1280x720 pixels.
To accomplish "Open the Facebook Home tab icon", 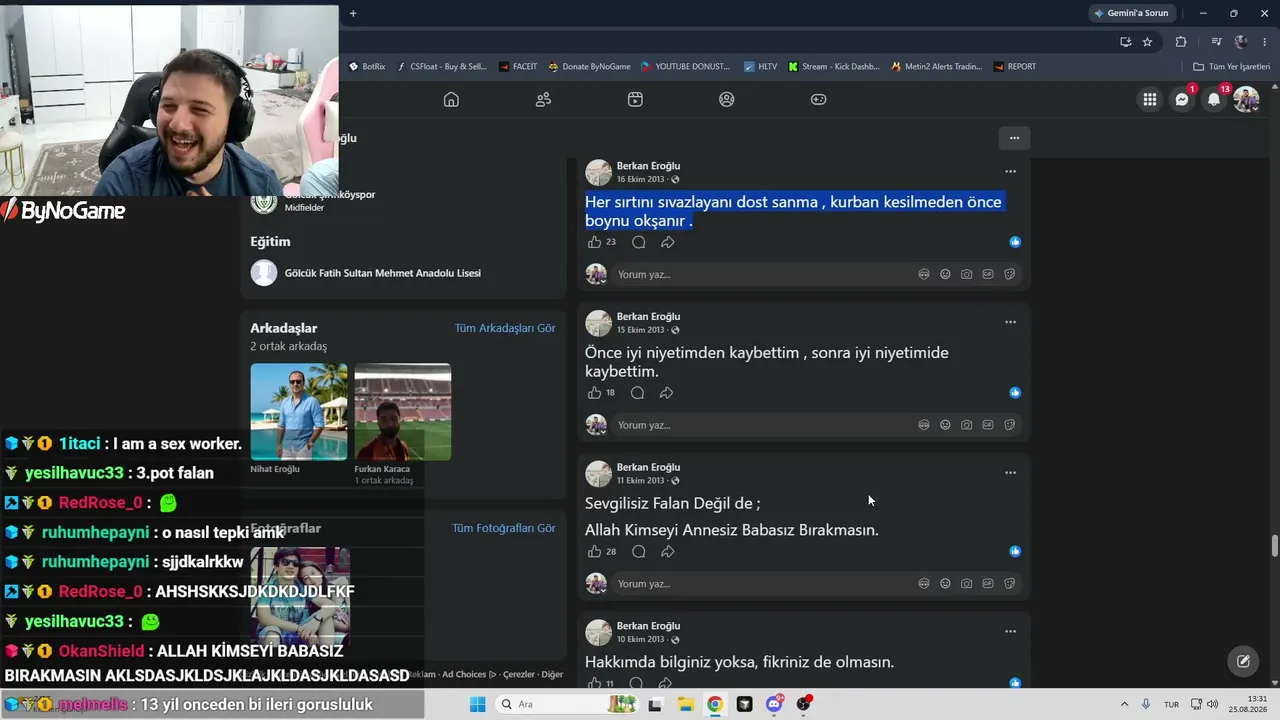I will [451, 99].
